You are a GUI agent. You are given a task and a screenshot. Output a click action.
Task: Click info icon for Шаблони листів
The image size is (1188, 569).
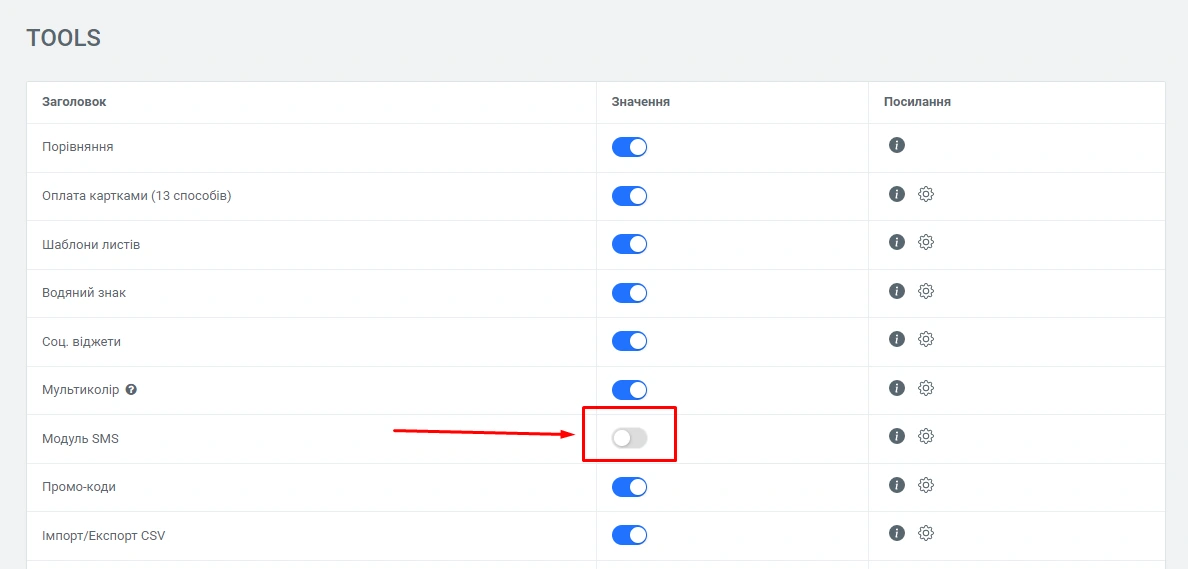tap(897, 242)
